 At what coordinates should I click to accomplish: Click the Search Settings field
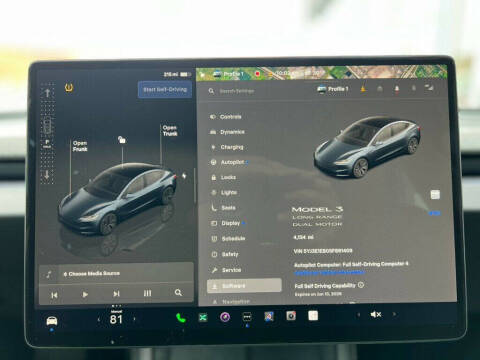[237, 91]
